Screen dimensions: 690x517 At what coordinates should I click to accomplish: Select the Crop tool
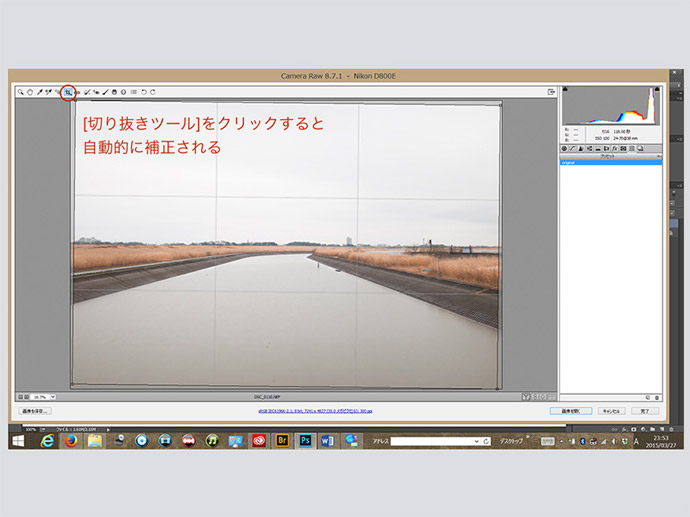(68, 92)
